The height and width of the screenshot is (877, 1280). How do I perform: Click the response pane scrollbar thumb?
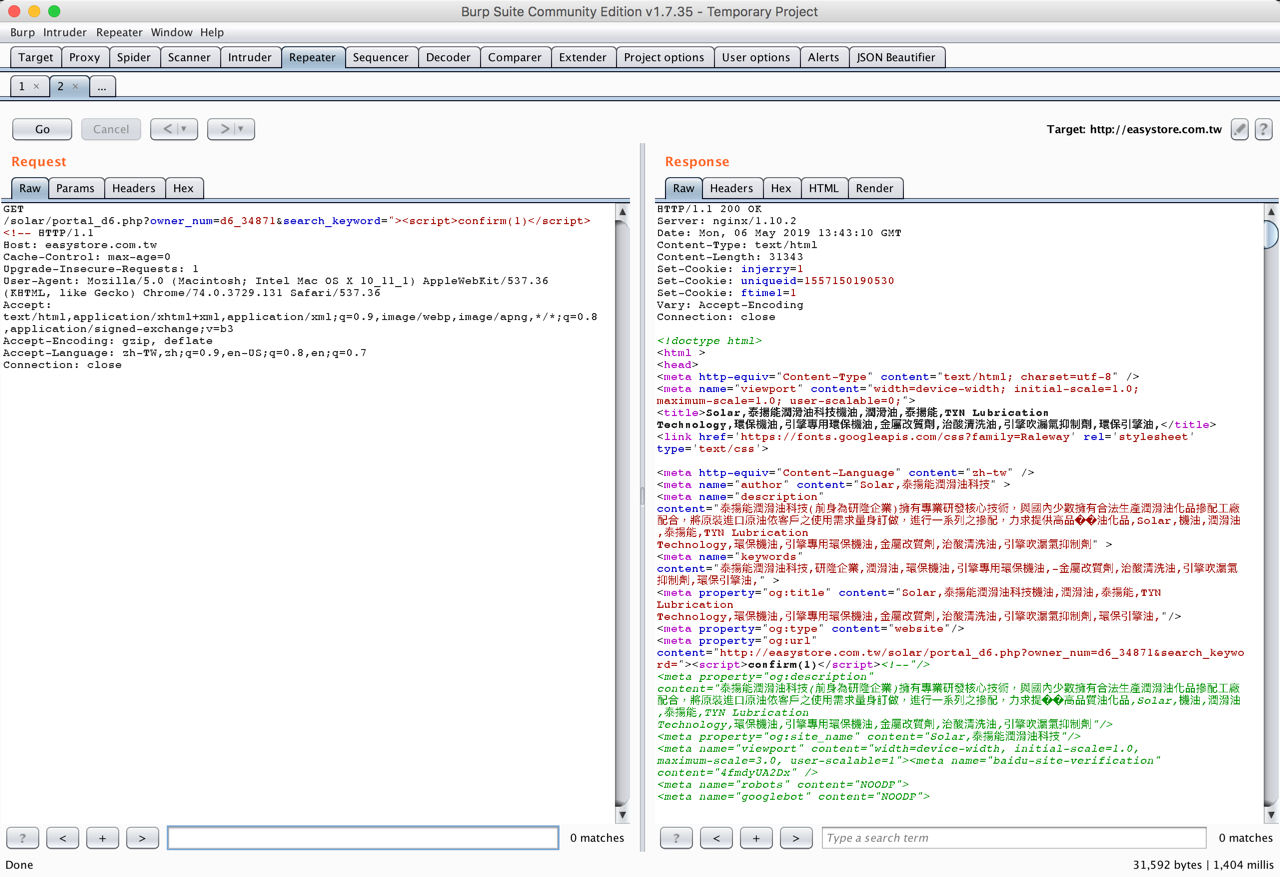click(x=1271, y=233)
